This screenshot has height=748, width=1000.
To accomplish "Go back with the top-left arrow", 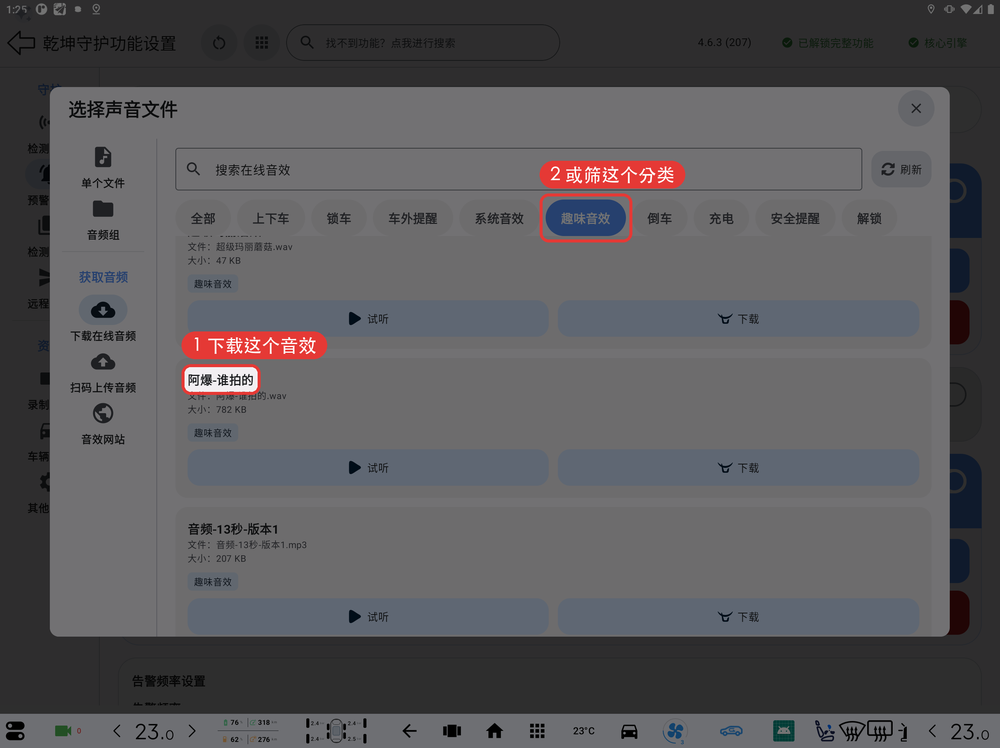I will 21,43.
